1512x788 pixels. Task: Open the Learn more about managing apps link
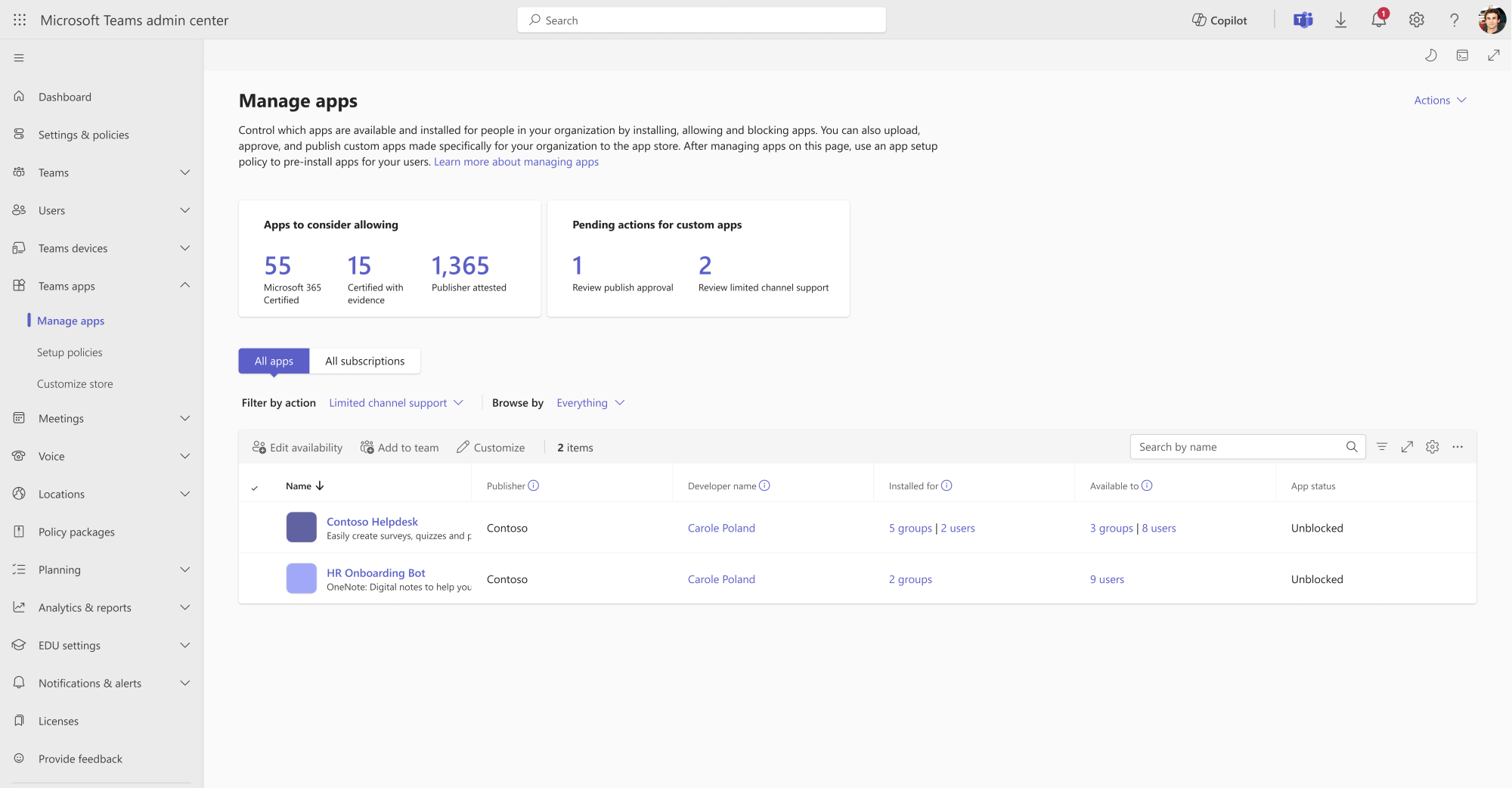(516, 162)
